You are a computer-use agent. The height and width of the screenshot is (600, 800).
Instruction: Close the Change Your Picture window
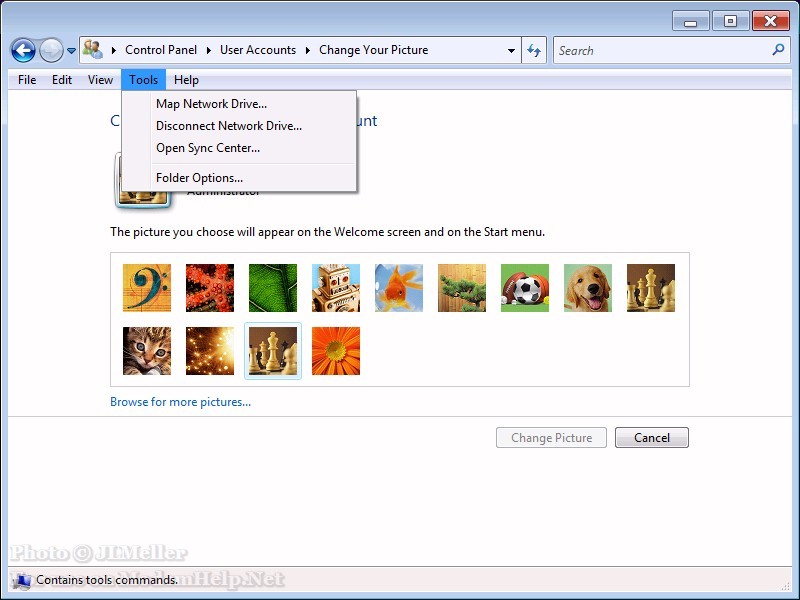pos(770,21)
